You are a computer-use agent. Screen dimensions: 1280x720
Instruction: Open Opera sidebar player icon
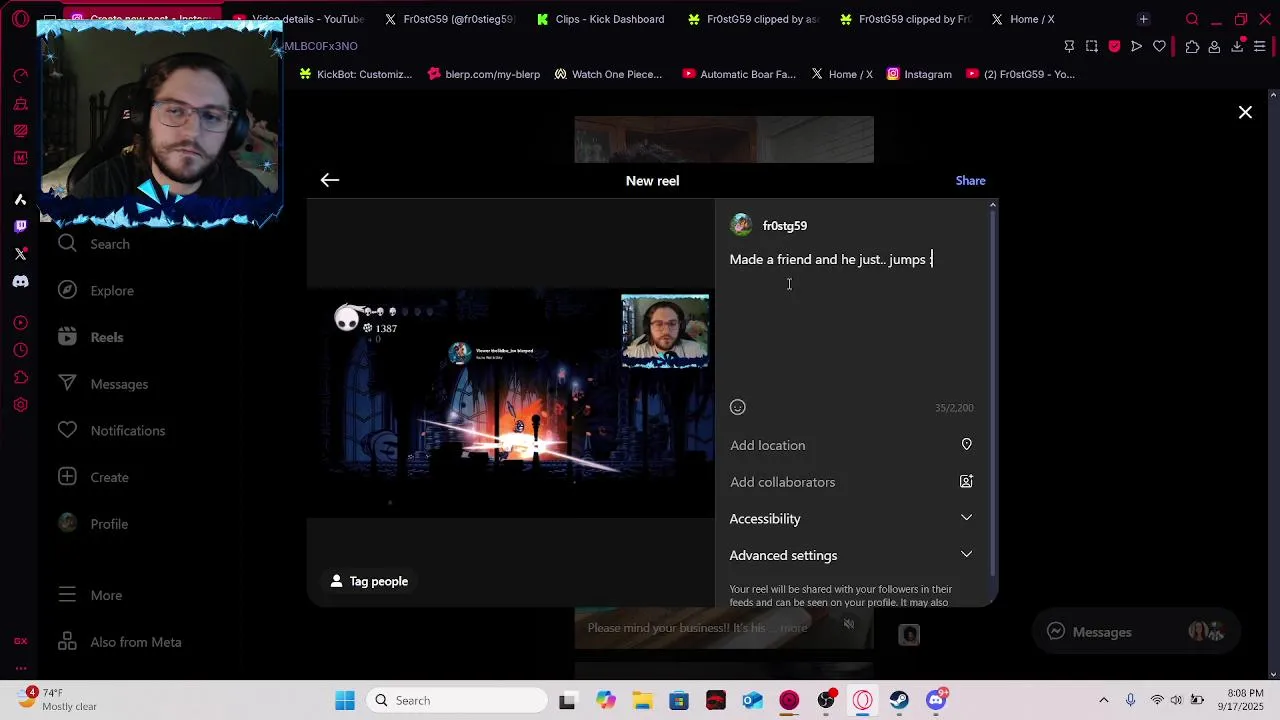pos(20,323)
